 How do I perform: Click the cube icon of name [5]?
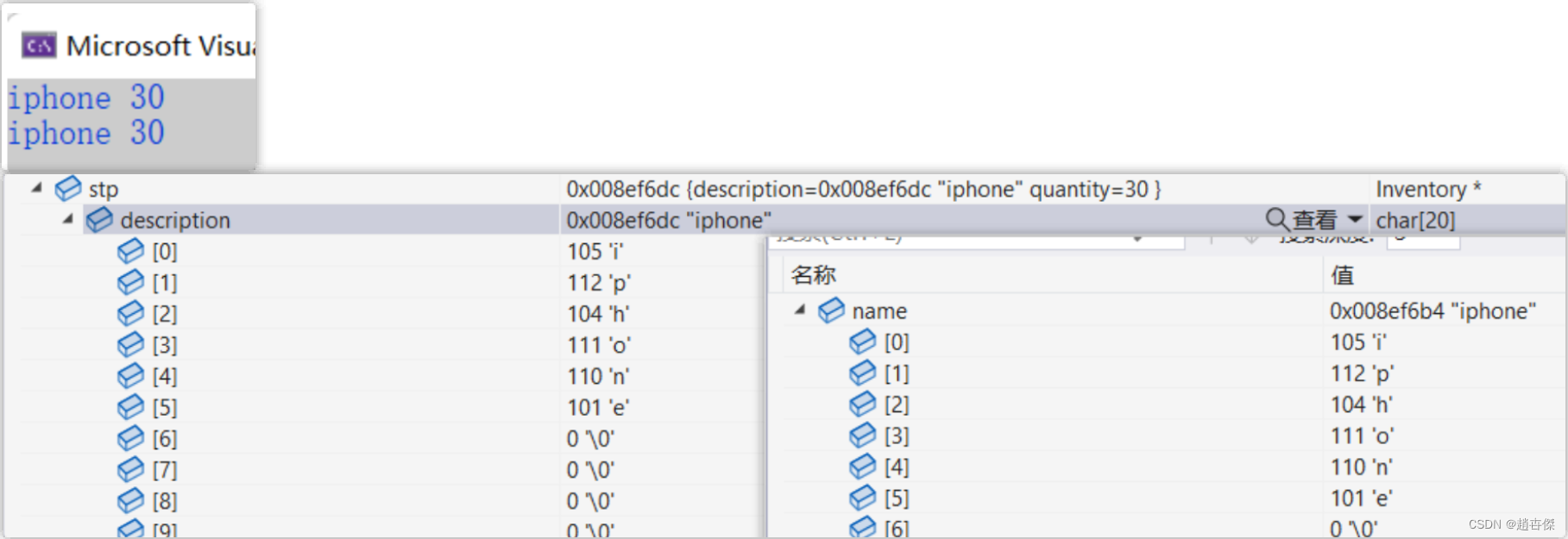click(862, 498)
